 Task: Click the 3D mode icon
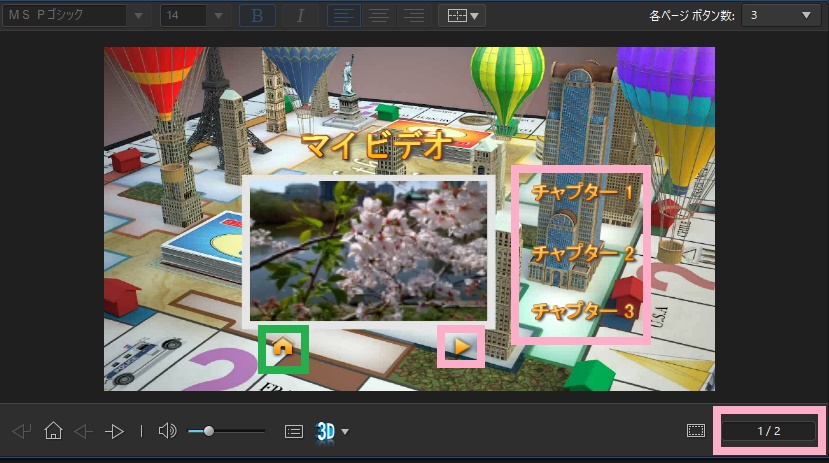tap(326, 431)
